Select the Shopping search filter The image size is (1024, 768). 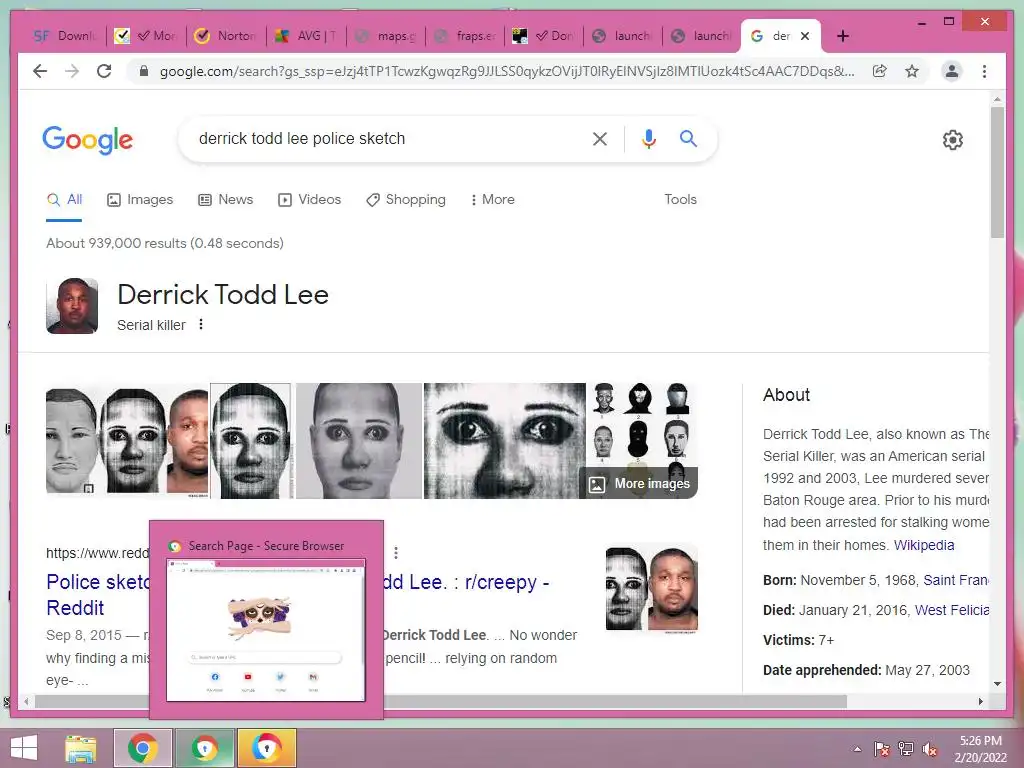coord(406,200)
